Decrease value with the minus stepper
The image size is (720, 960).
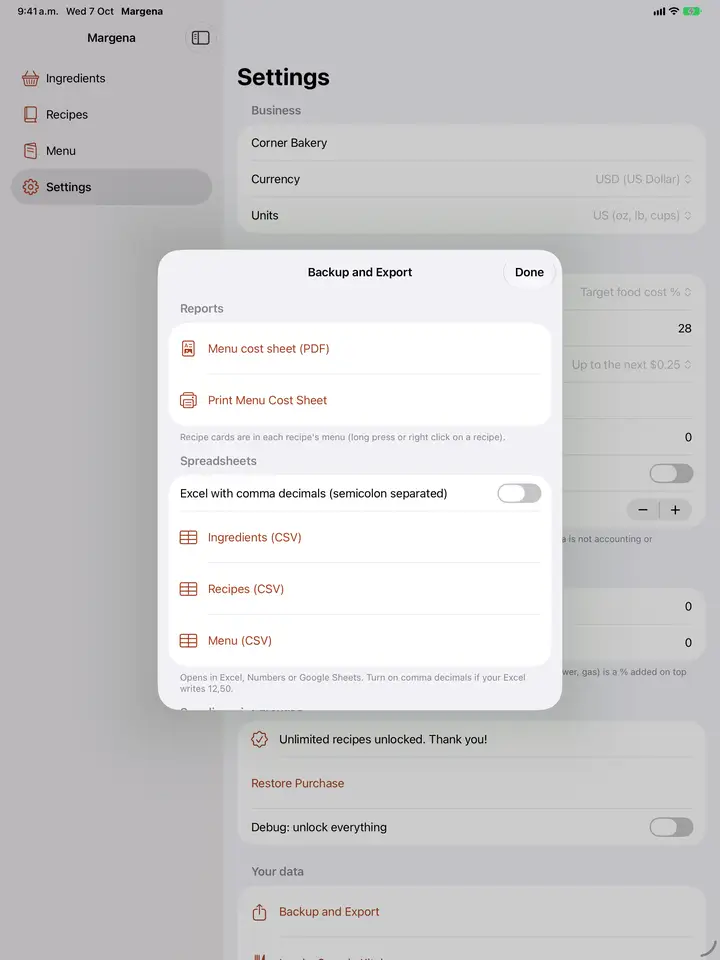[x=643, y=510]
